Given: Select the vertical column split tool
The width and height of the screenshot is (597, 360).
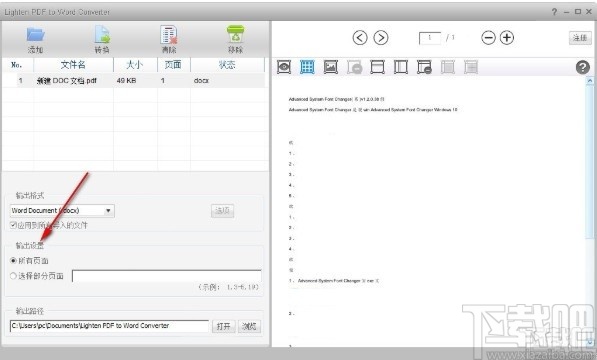Looking at the screenshot, I should point(401,67).
